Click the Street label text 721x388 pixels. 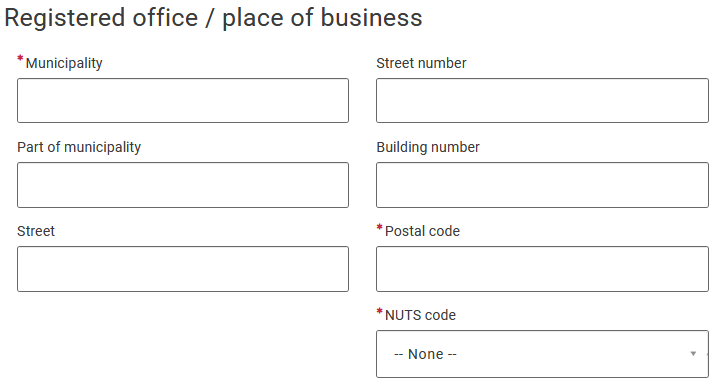pyautogui.click(x=36, y=231)
